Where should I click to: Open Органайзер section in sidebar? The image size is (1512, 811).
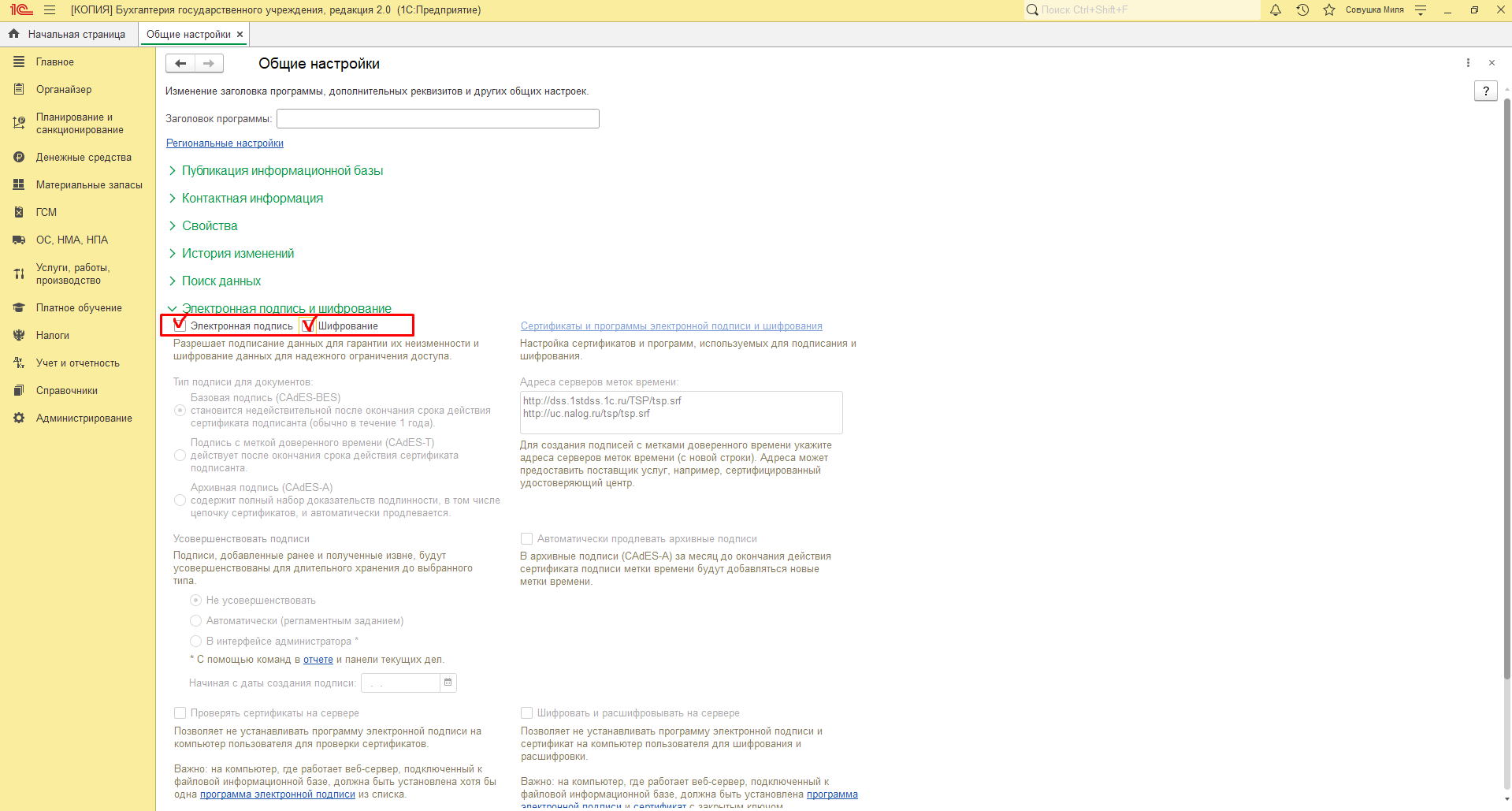point(64,89)
